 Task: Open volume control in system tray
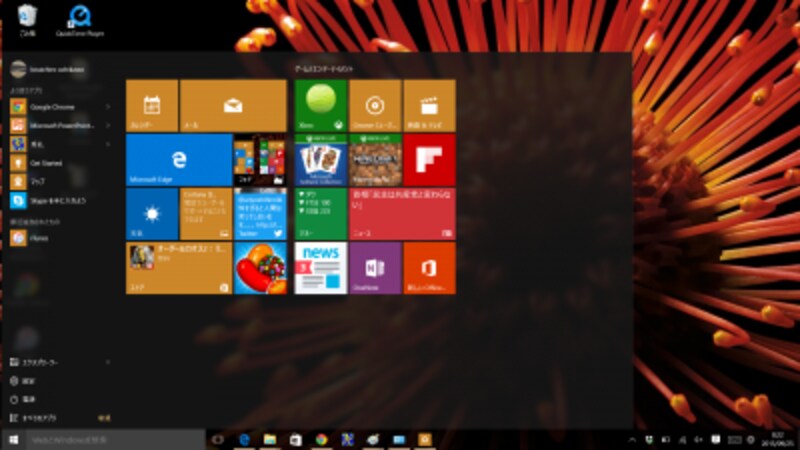pos(698,439)
